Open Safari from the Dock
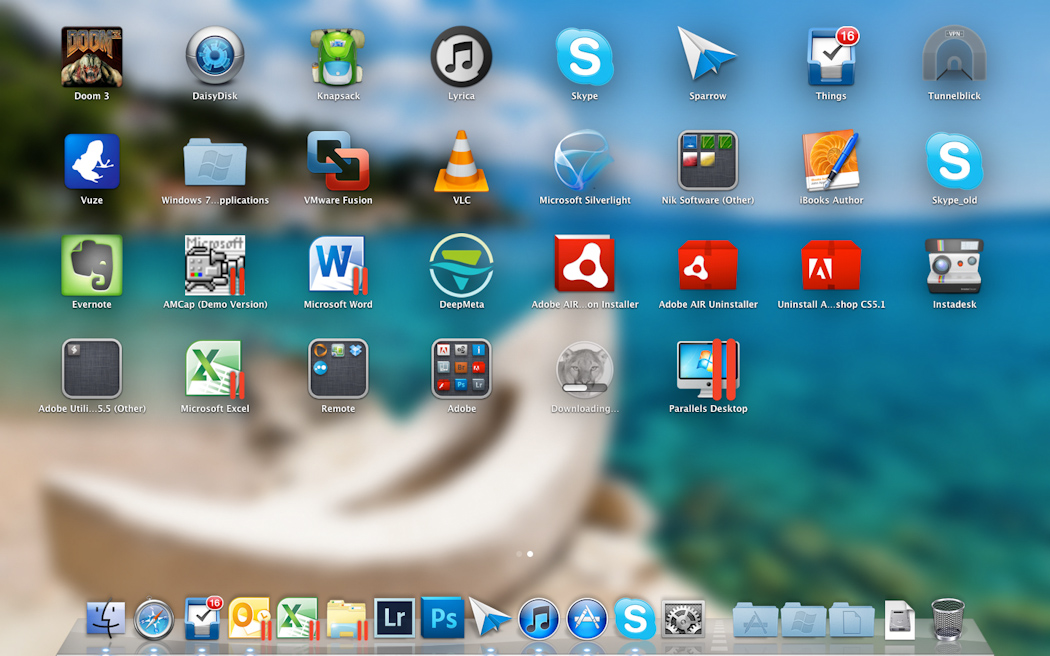The height and width of the screenshot is (656, 1050). pos(154,619)
